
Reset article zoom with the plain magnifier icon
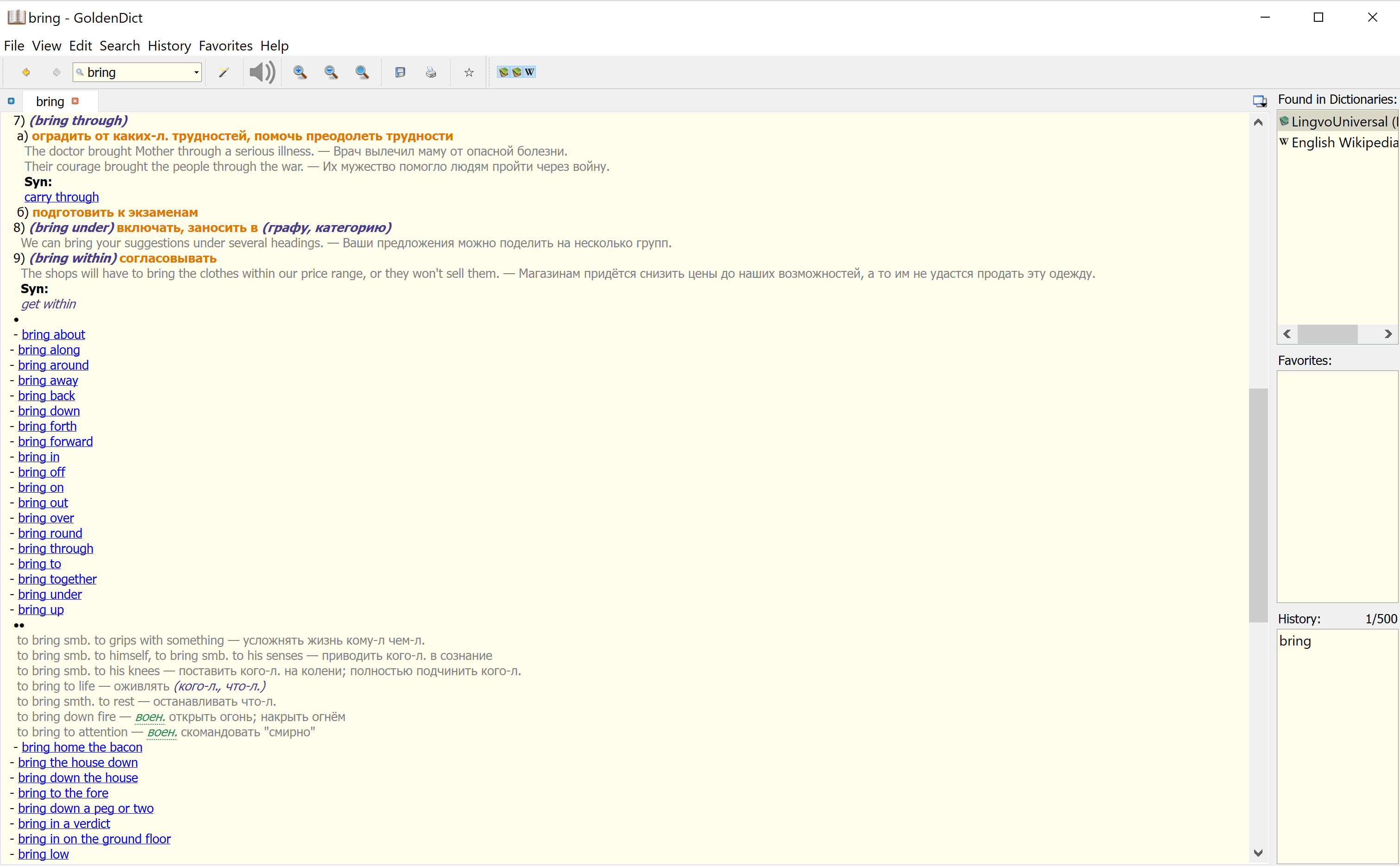point(363,72)
